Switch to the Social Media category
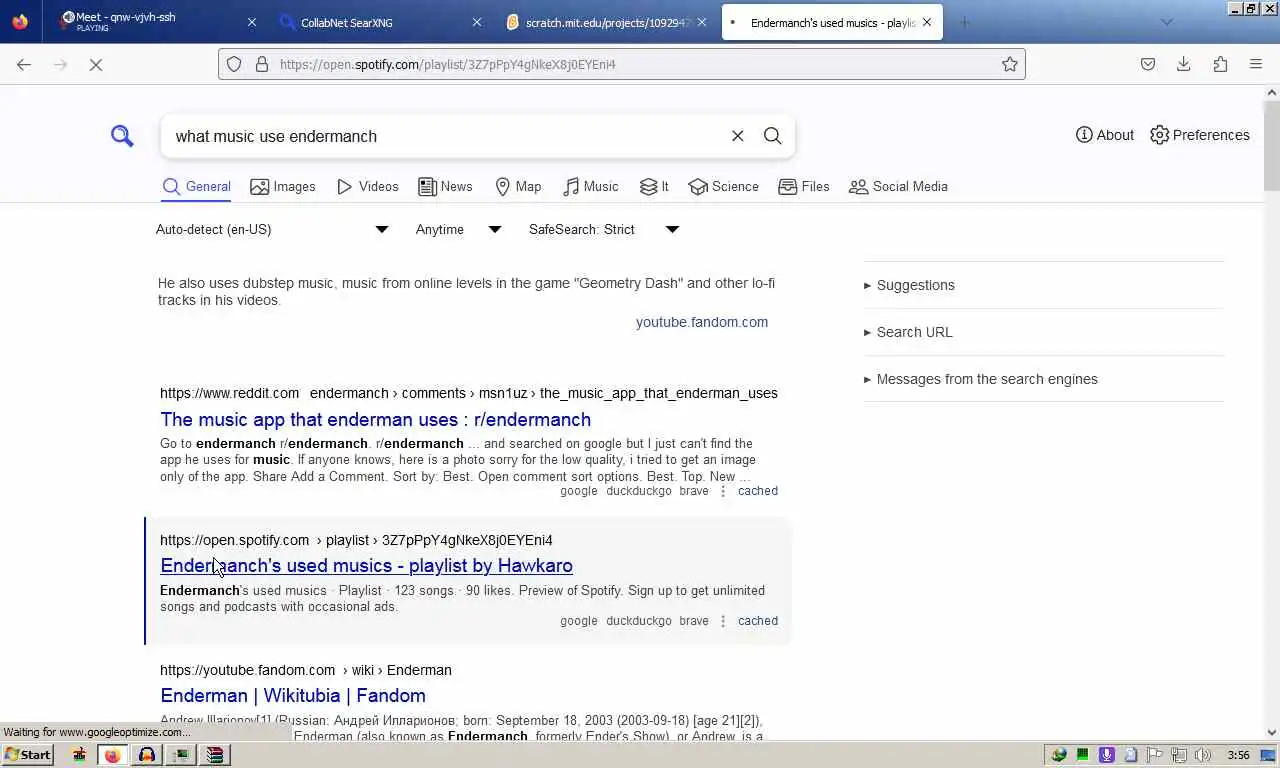Screen dimensions: 1280x768 (898, 187)
